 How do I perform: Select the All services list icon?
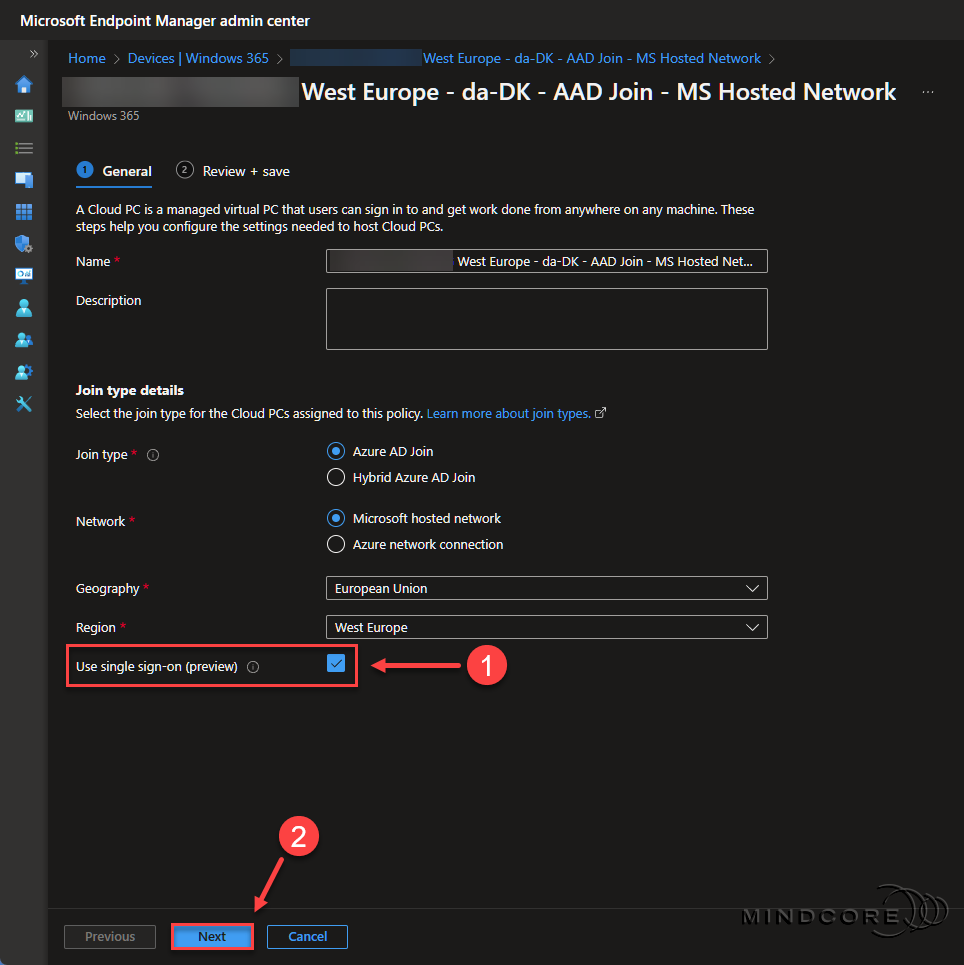tap(24, 147)
